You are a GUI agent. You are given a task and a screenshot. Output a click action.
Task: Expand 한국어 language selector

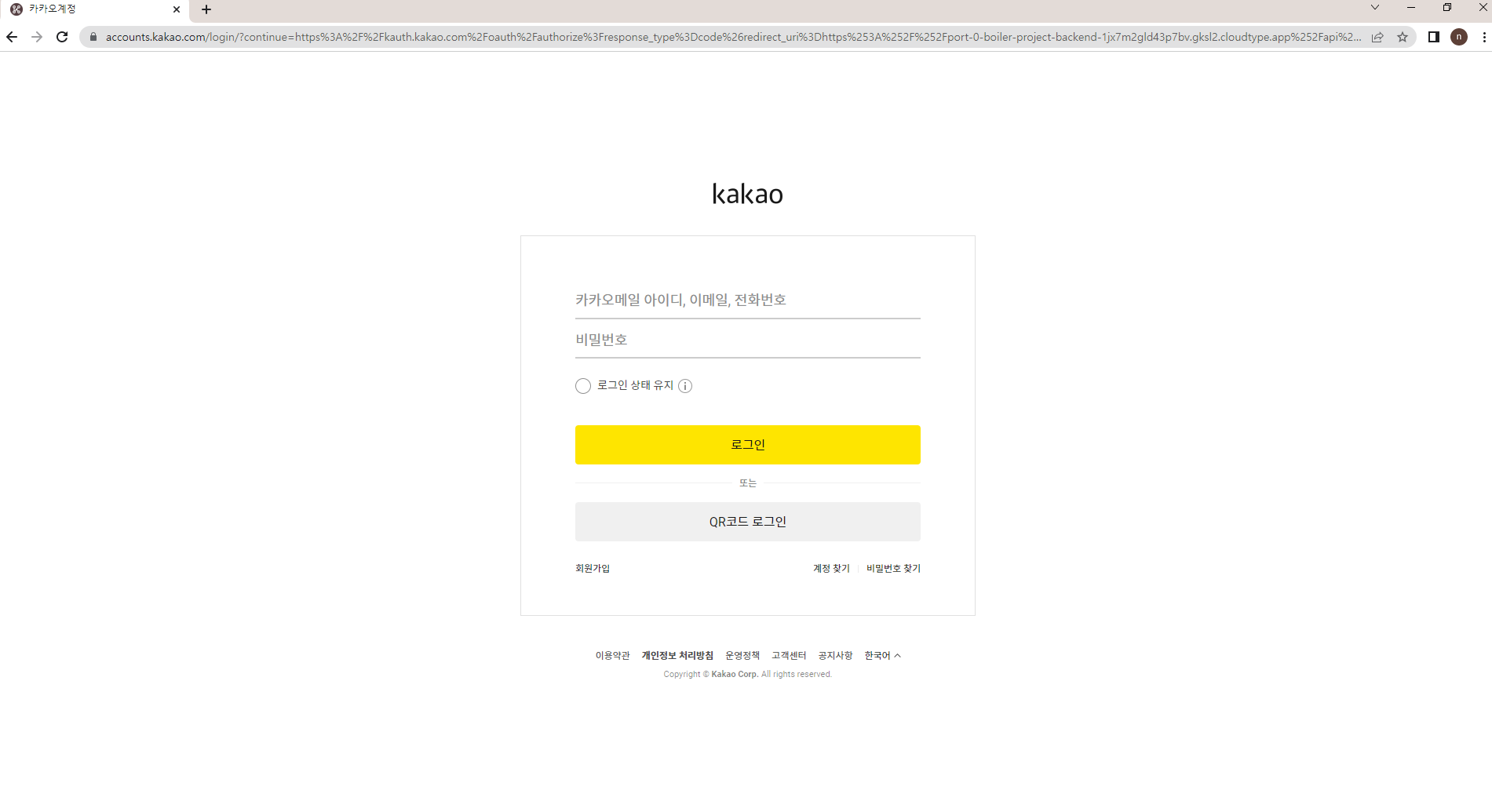point(882,655)
